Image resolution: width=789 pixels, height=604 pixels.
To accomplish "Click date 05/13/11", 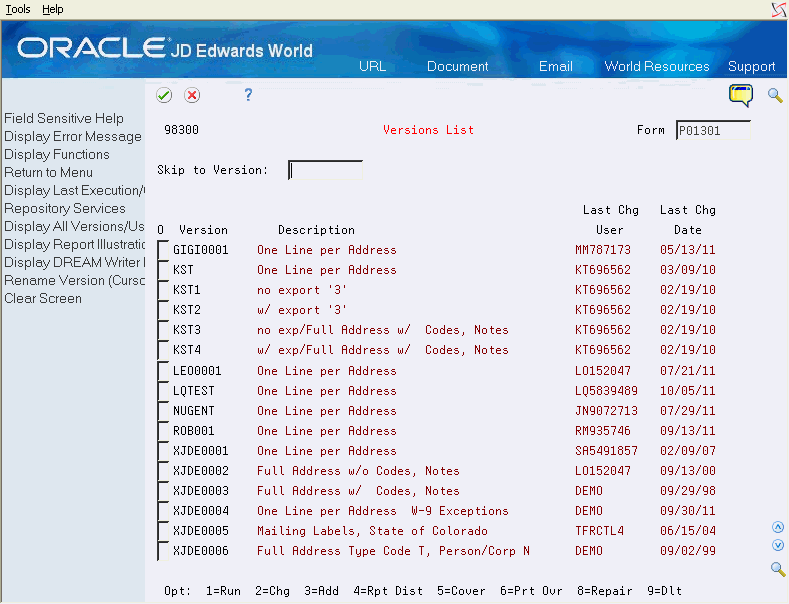I will click(688, 250).
